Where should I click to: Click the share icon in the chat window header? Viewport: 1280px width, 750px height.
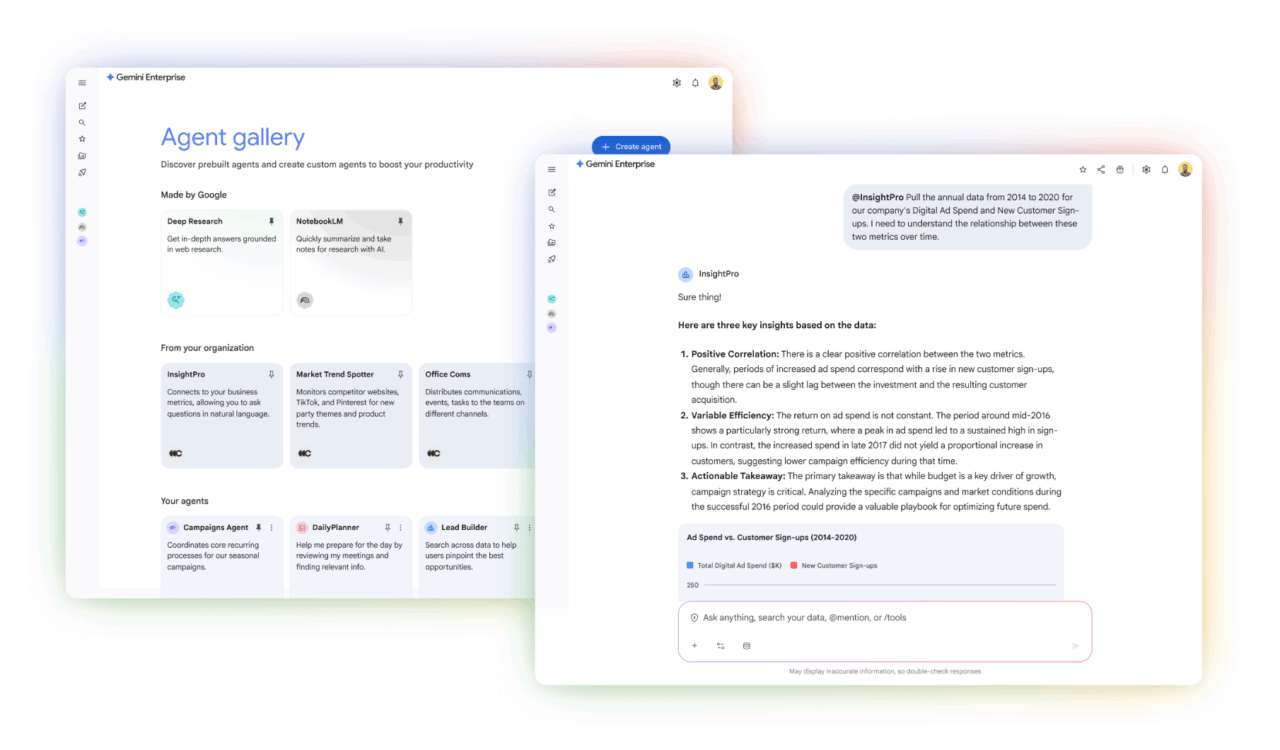(1101, 170)
